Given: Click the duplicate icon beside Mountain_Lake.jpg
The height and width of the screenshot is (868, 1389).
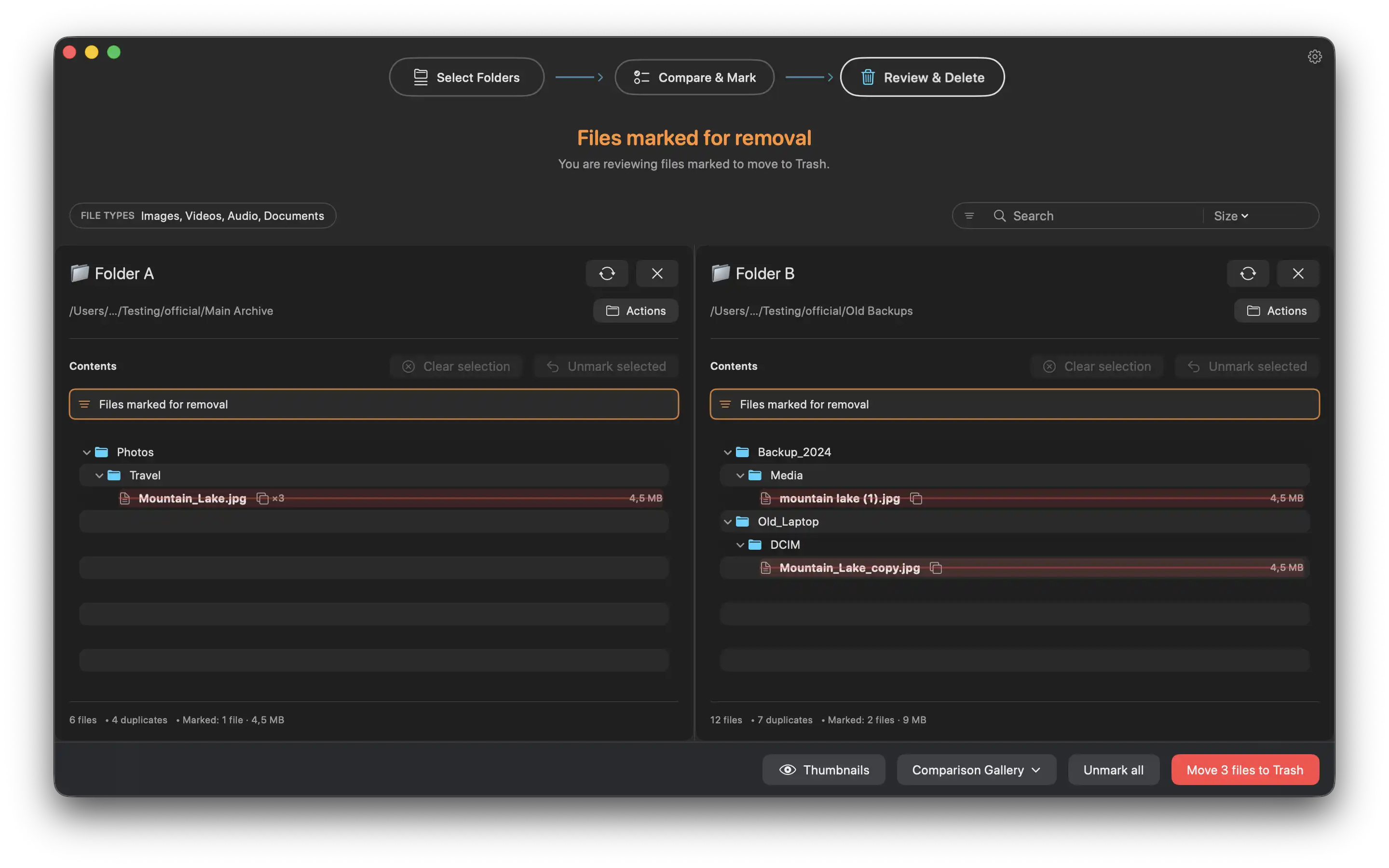Looking at the screenshot, I should pos(262,498).
